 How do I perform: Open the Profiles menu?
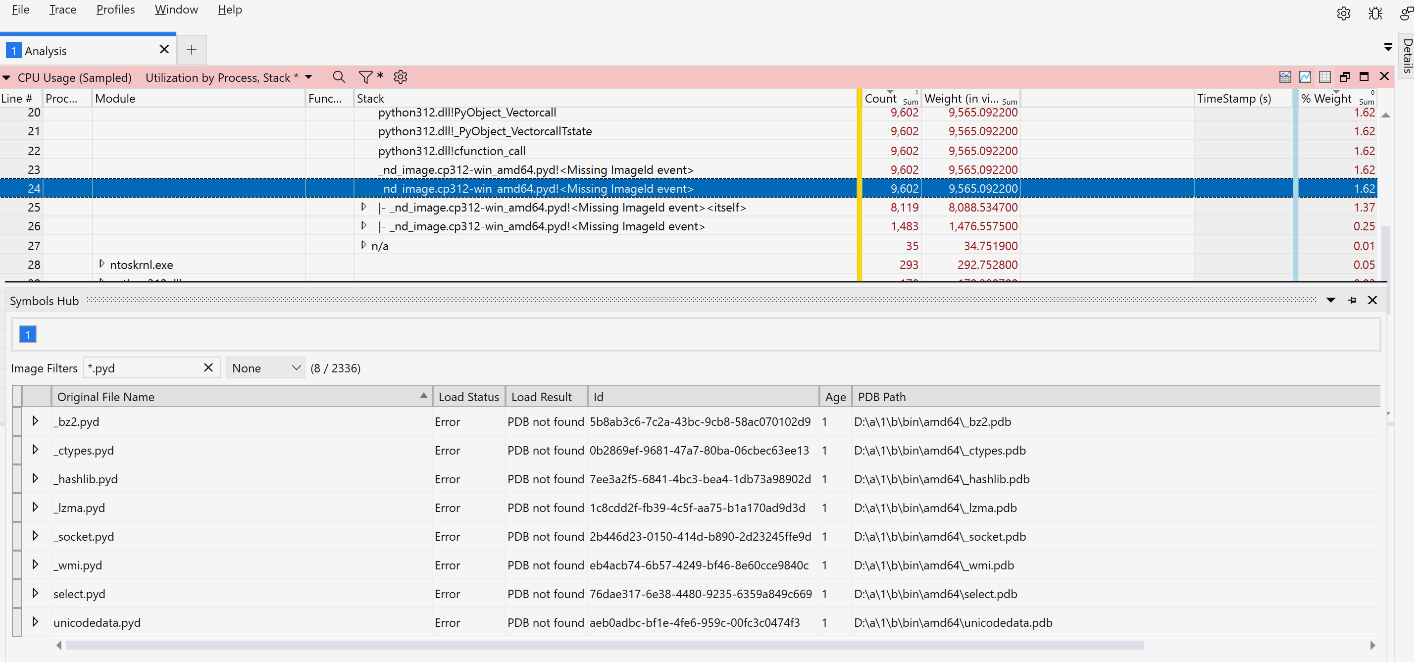coord(116,9)
